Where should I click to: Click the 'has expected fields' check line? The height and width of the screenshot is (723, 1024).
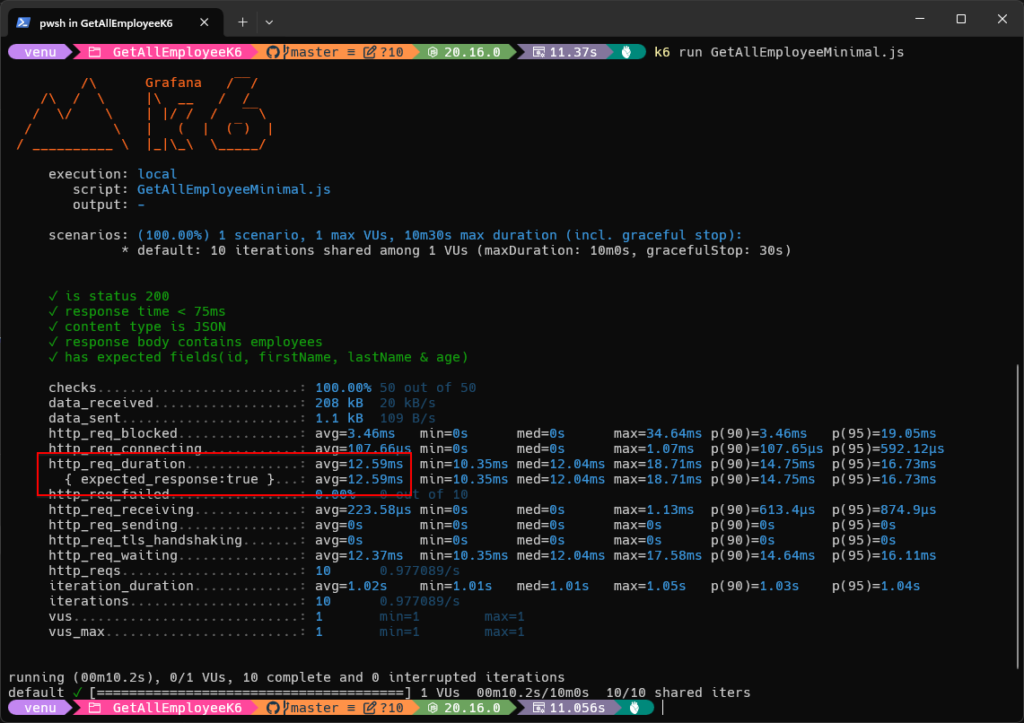(x=259, y=357)
